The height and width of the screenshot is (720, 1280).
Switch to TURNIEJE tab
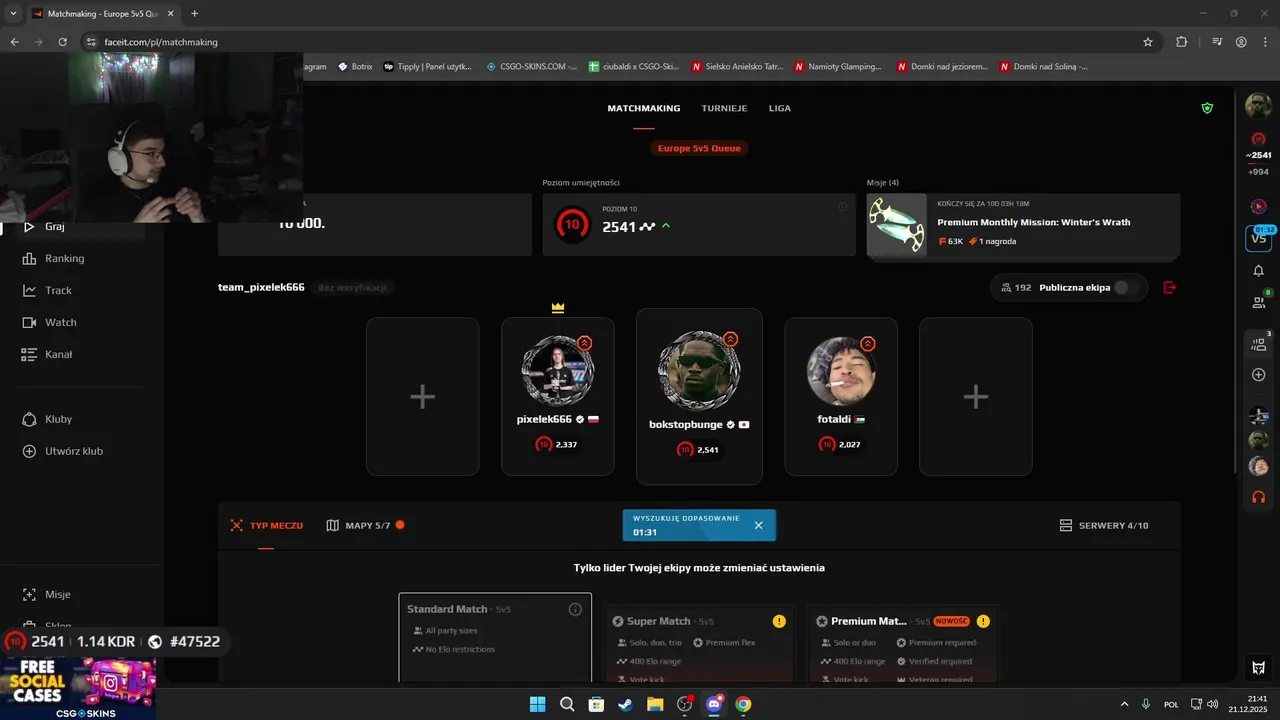(x=724, y=108)
